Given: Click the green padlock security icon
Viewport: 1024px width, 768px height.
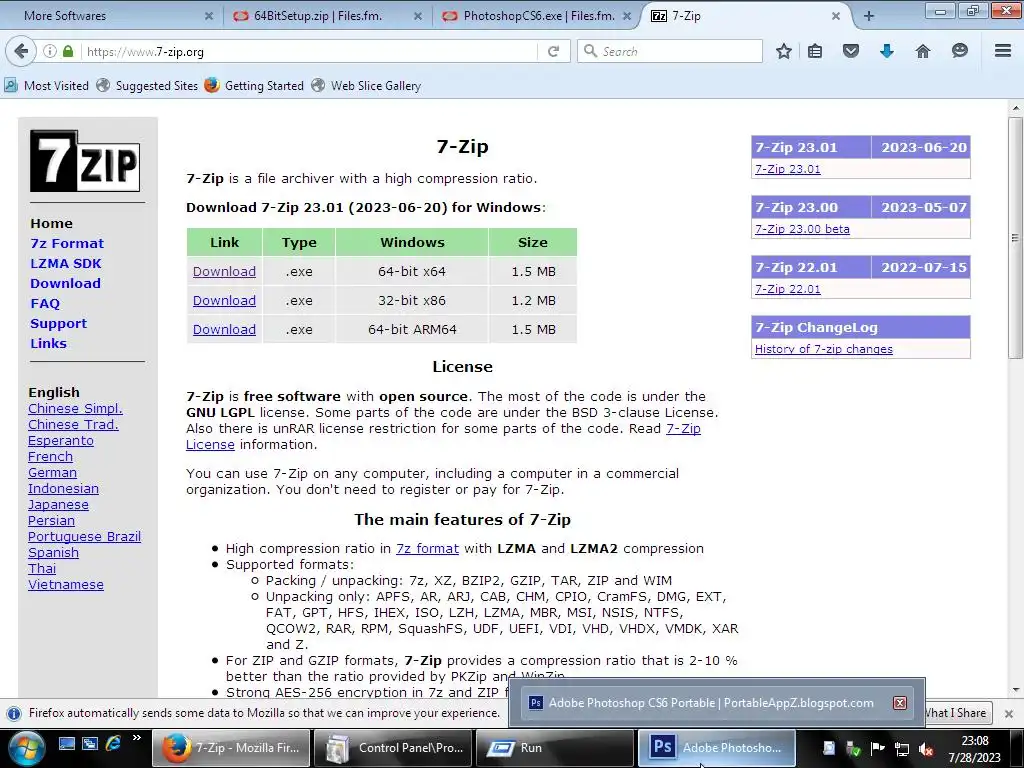Looking at the screenshot, I should tap(68, 51).
